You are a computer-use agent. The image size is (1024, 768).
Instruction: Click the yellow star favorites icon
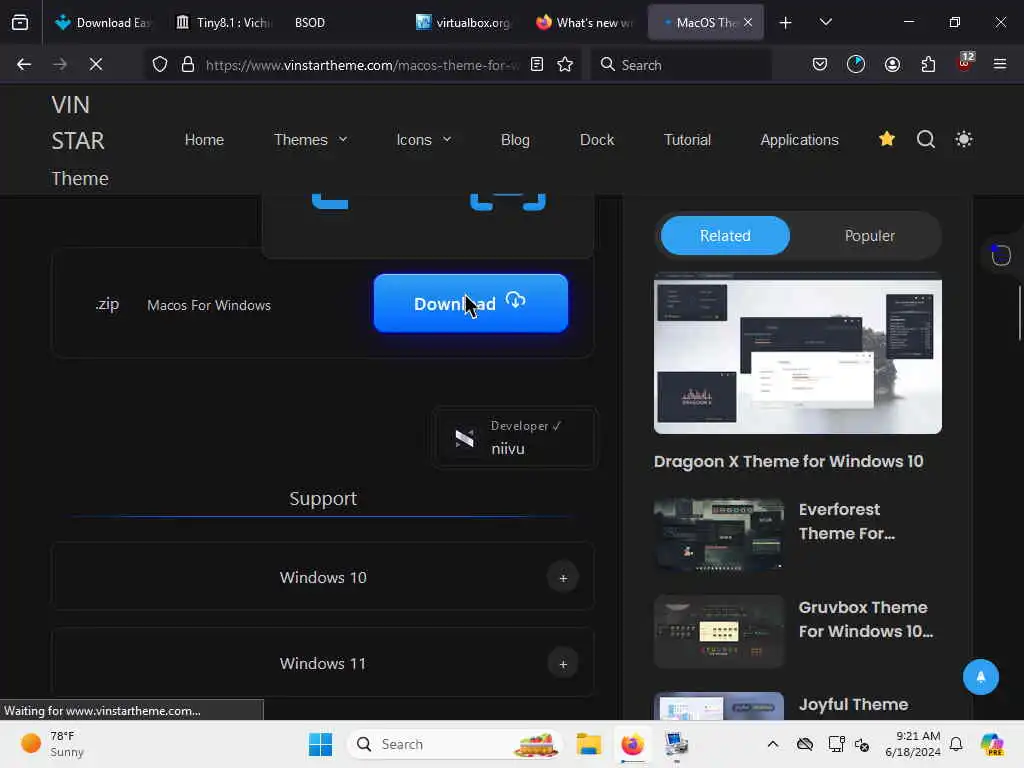pyautogui.click(x=887, y=138)
